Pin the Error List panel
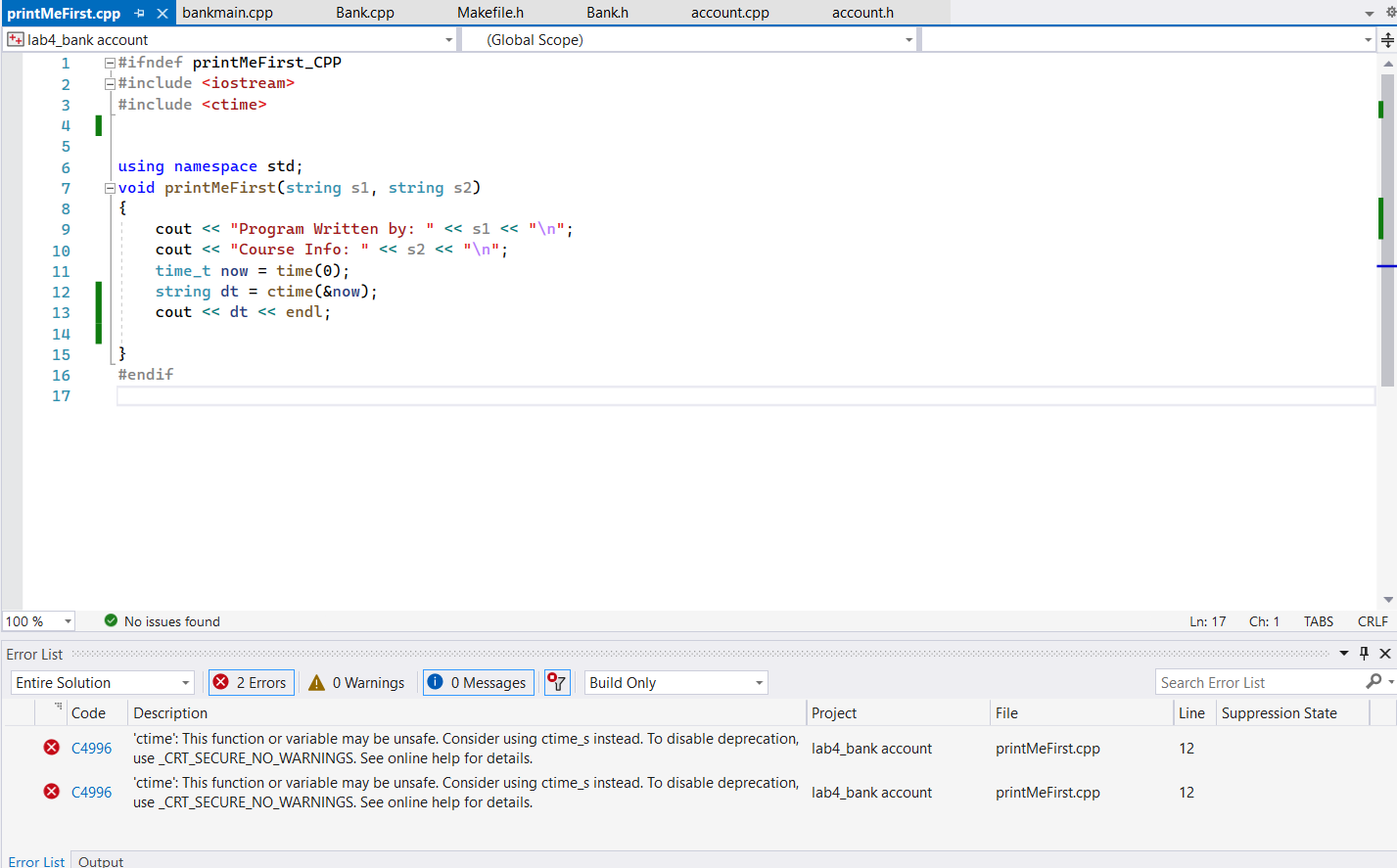The width and height of the screenshot is (1397, 868). pos(1364,654)
